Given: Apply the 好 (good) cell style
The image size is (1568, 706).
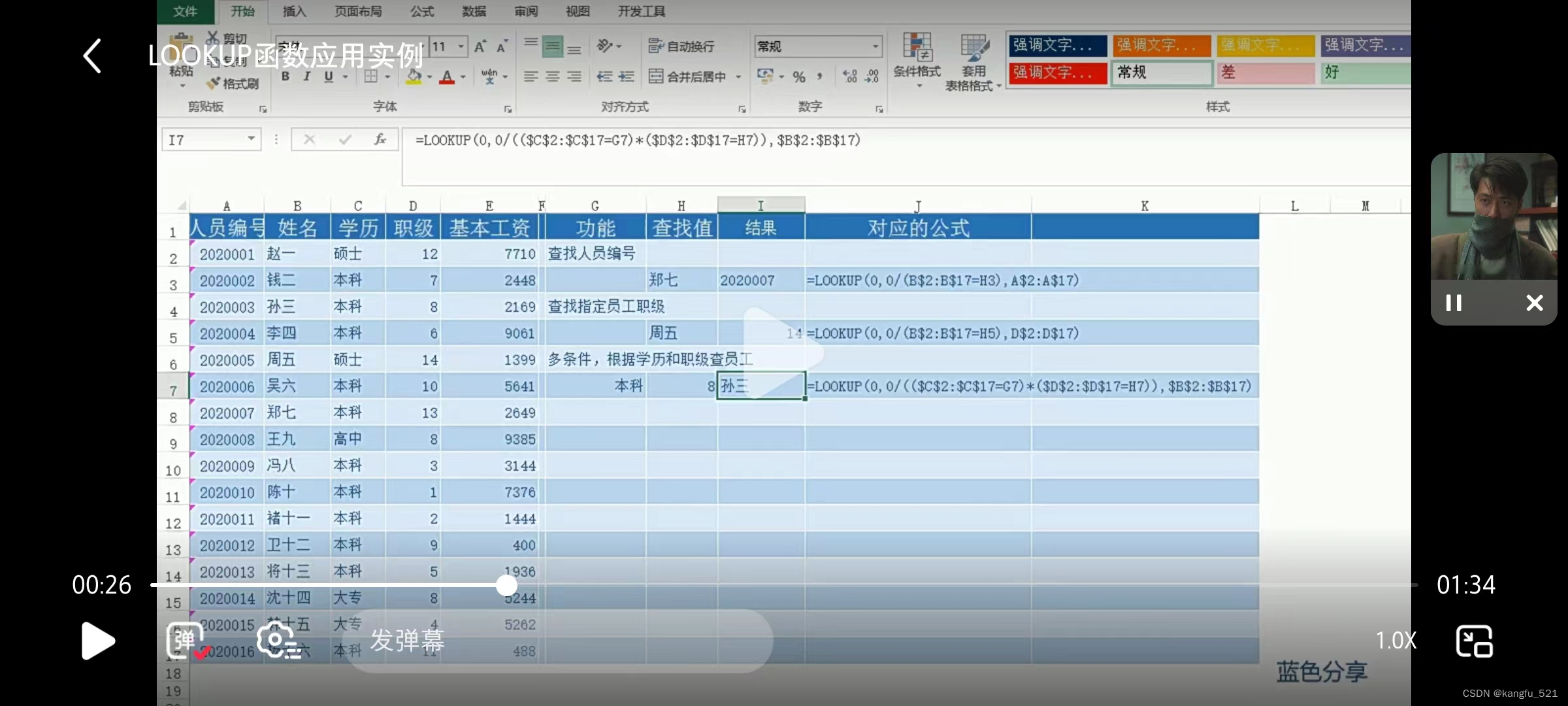Looking at the screenshot, I should [1365, 73].
